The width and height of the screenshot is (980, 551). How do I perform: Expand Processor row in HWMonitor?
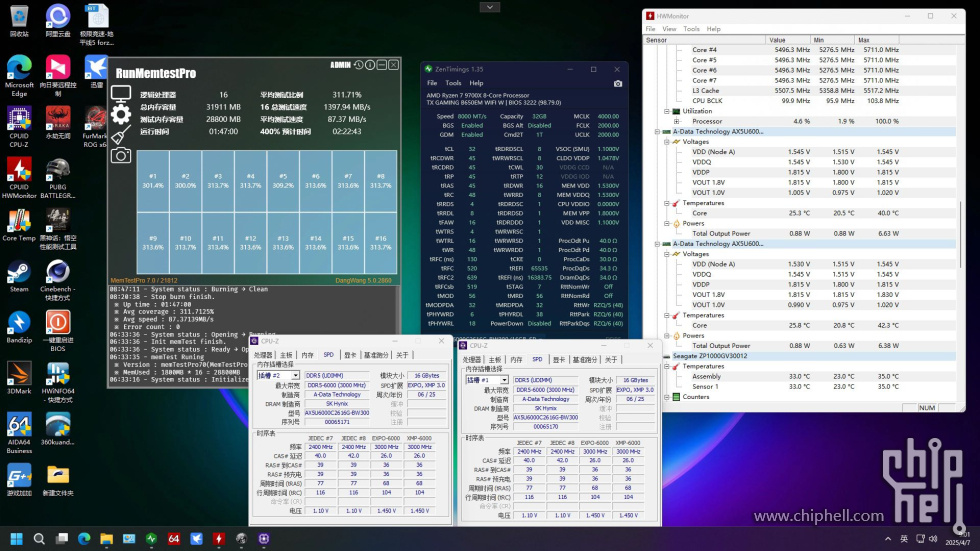pos(676,121)
